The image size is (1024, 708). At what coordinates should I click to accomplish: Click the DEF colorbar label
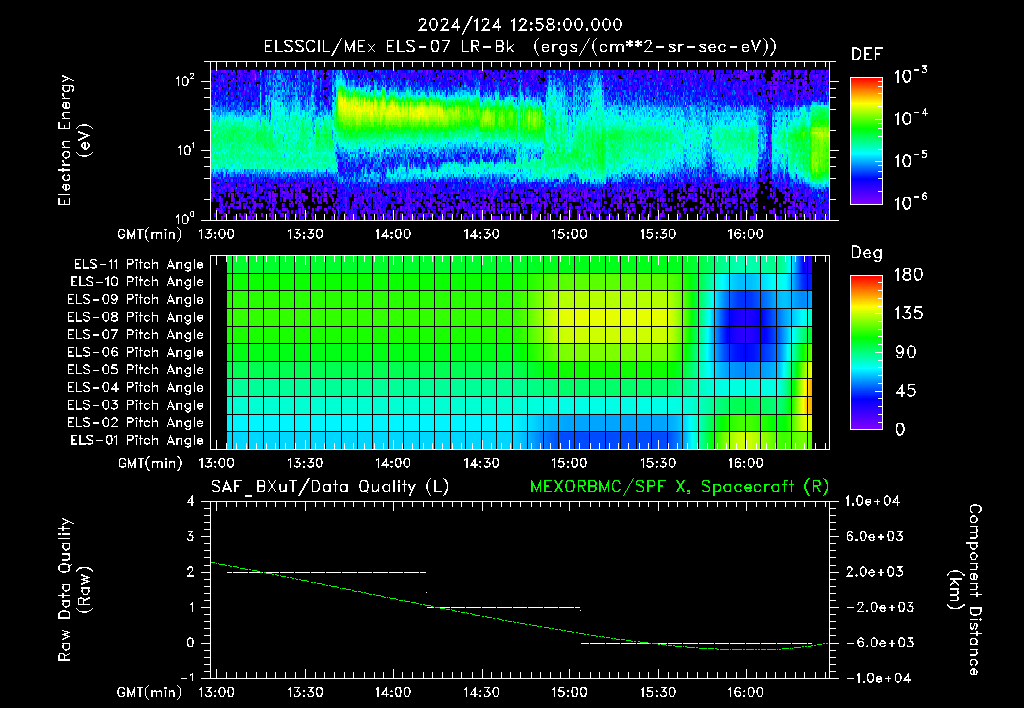[x=867, y=55]
